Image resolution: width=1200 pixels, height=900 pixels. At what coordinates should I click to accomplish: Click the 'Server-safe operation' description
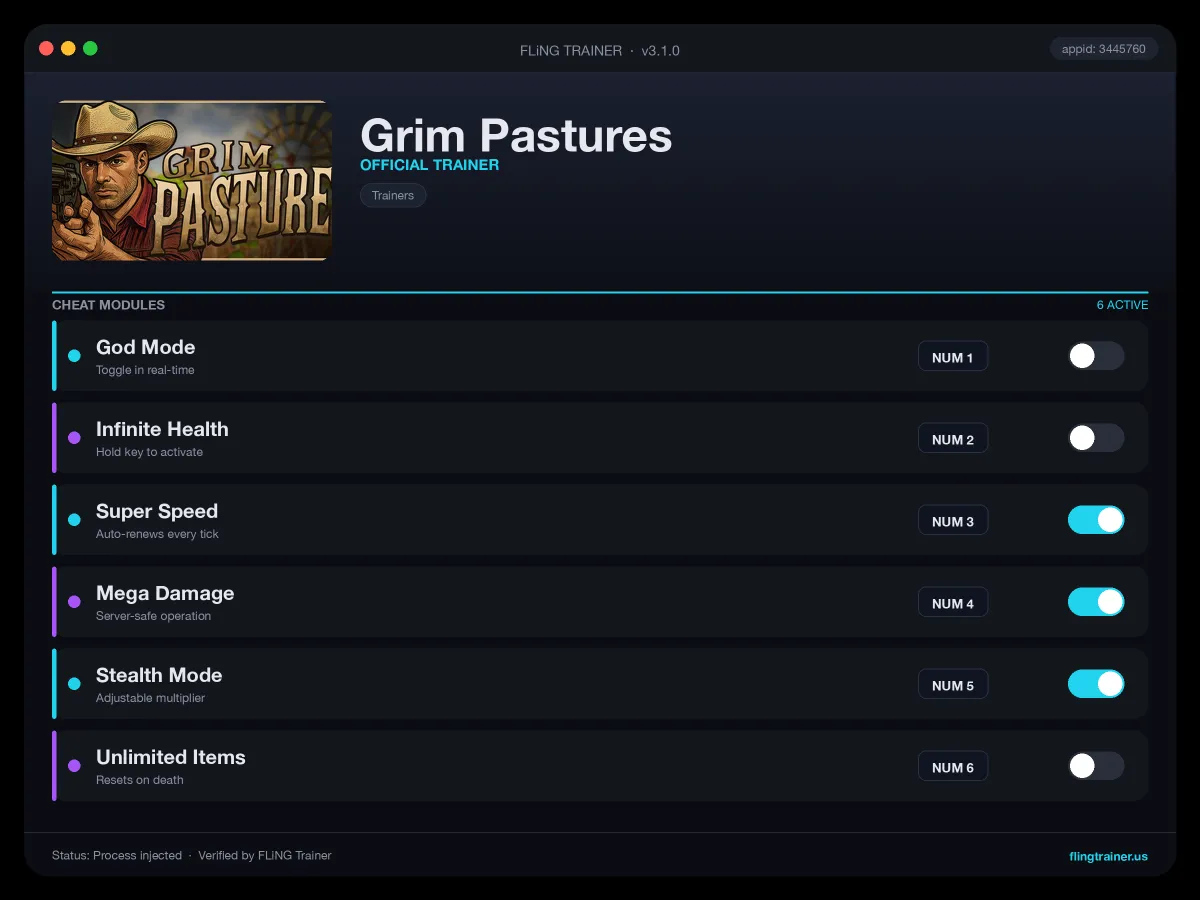[153, 616]
